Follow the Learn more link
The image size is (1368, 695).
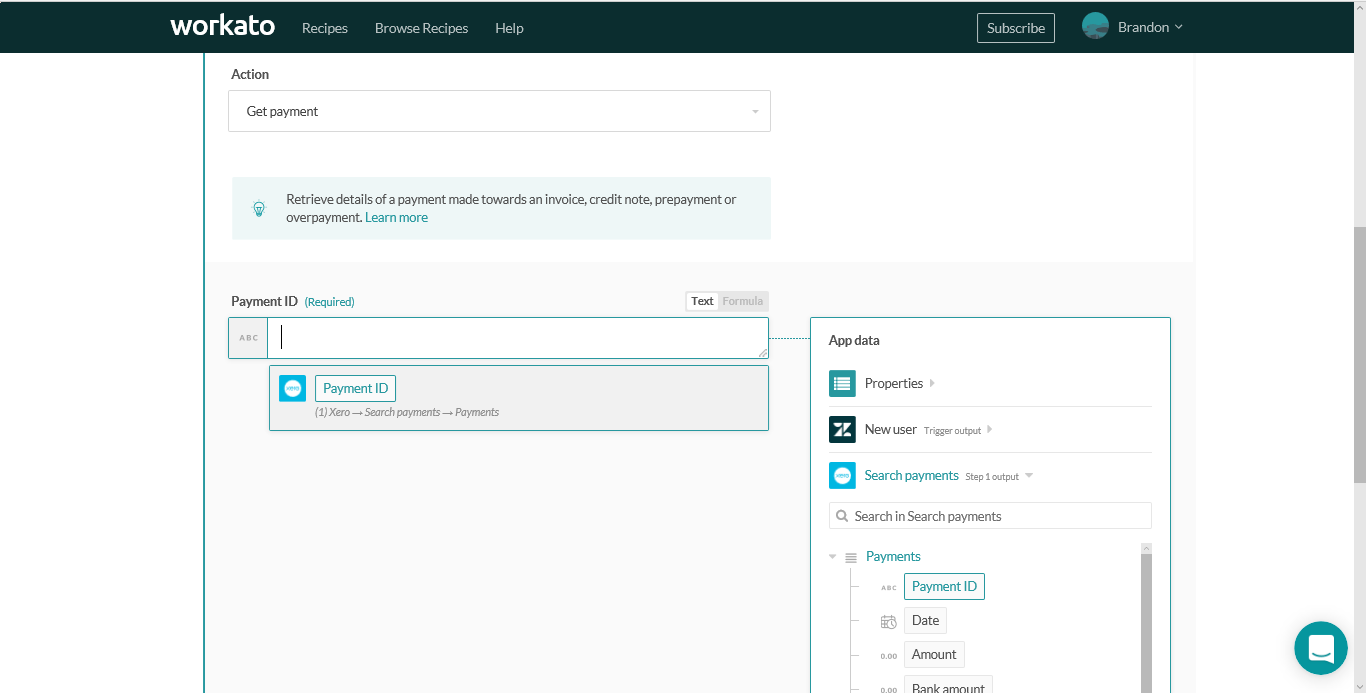pos(396,217)
